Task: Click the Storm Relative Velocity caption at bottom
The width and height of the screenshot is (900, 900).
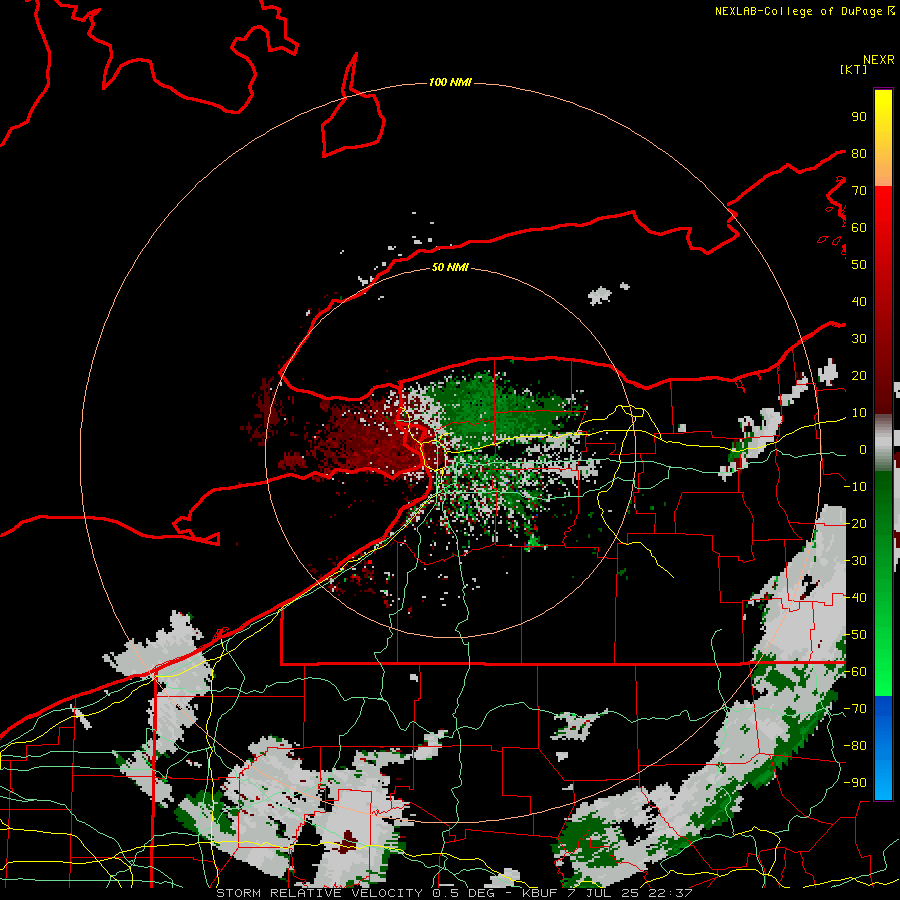Action: click(x=454, y=893)
